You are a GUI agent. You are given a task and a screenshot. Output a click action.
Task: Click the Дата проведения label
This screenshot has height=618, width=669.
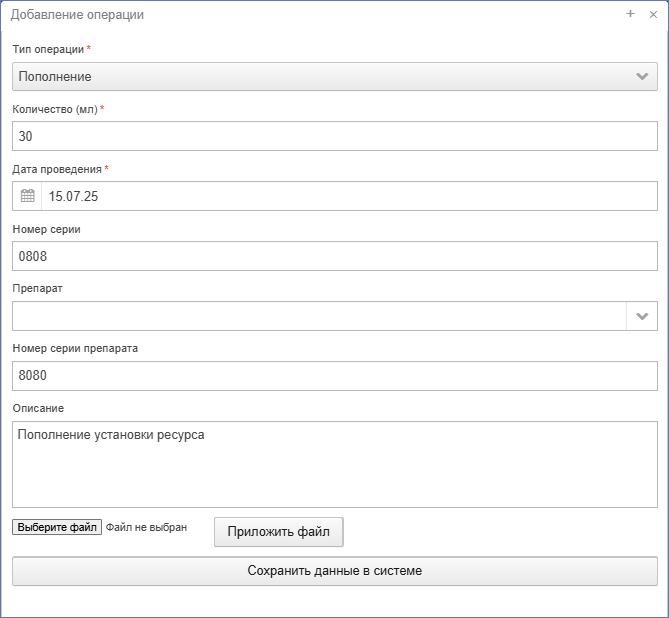click(x=57, y=169)
